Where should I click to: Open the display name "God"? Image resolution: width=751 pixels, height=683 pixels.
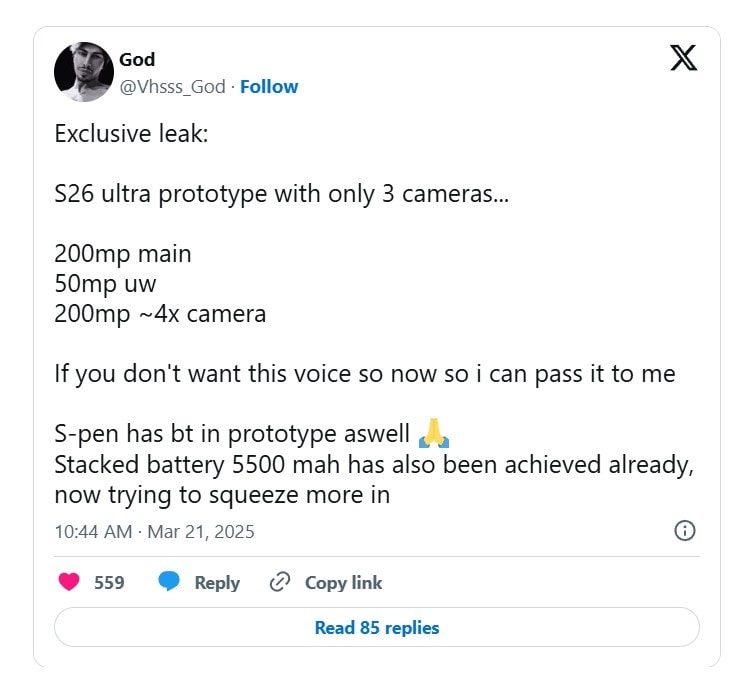[137, 60]
